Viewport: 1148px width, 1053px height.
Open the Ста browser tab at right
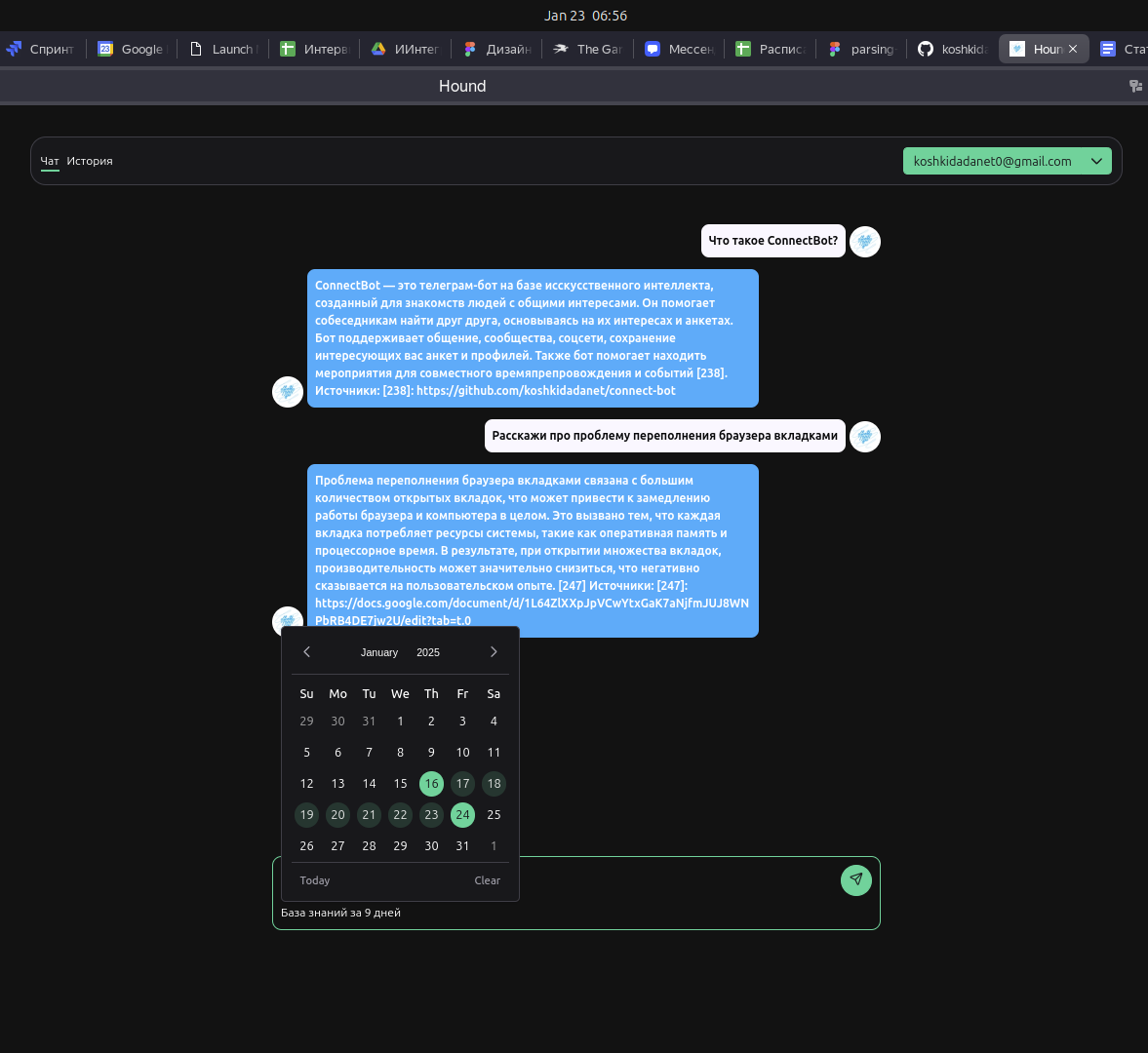coord(1123,49)
